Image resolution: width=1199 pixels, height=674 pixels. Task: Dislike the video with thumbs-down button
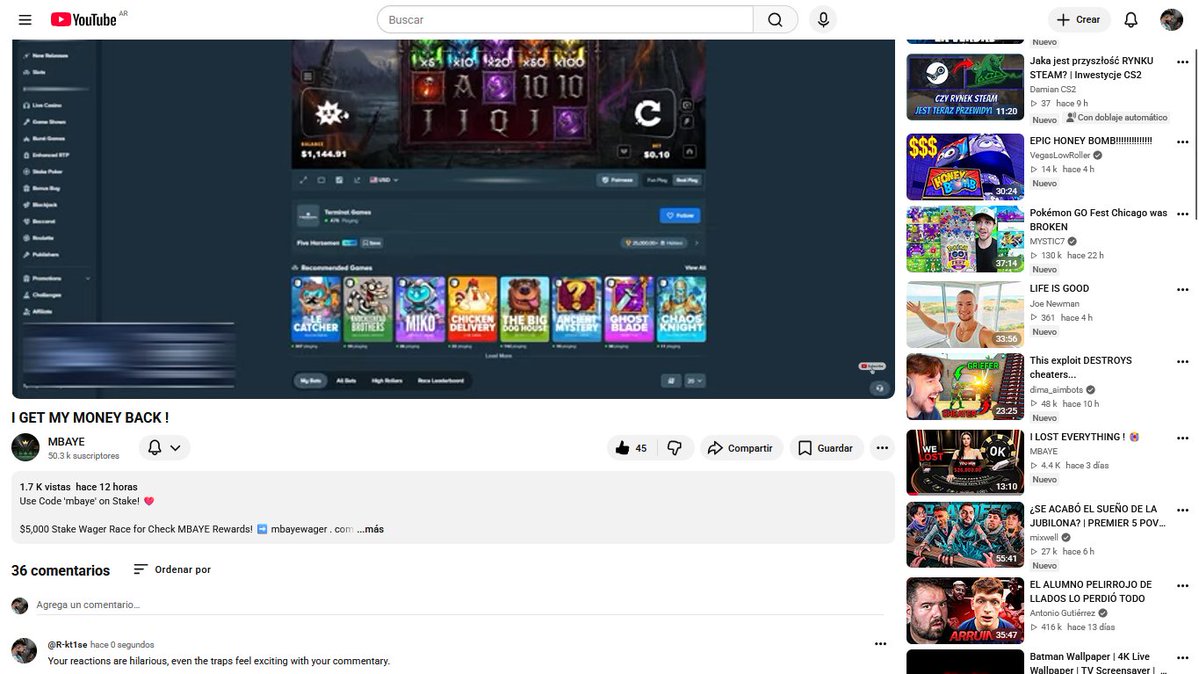click(x=674, y=448)
